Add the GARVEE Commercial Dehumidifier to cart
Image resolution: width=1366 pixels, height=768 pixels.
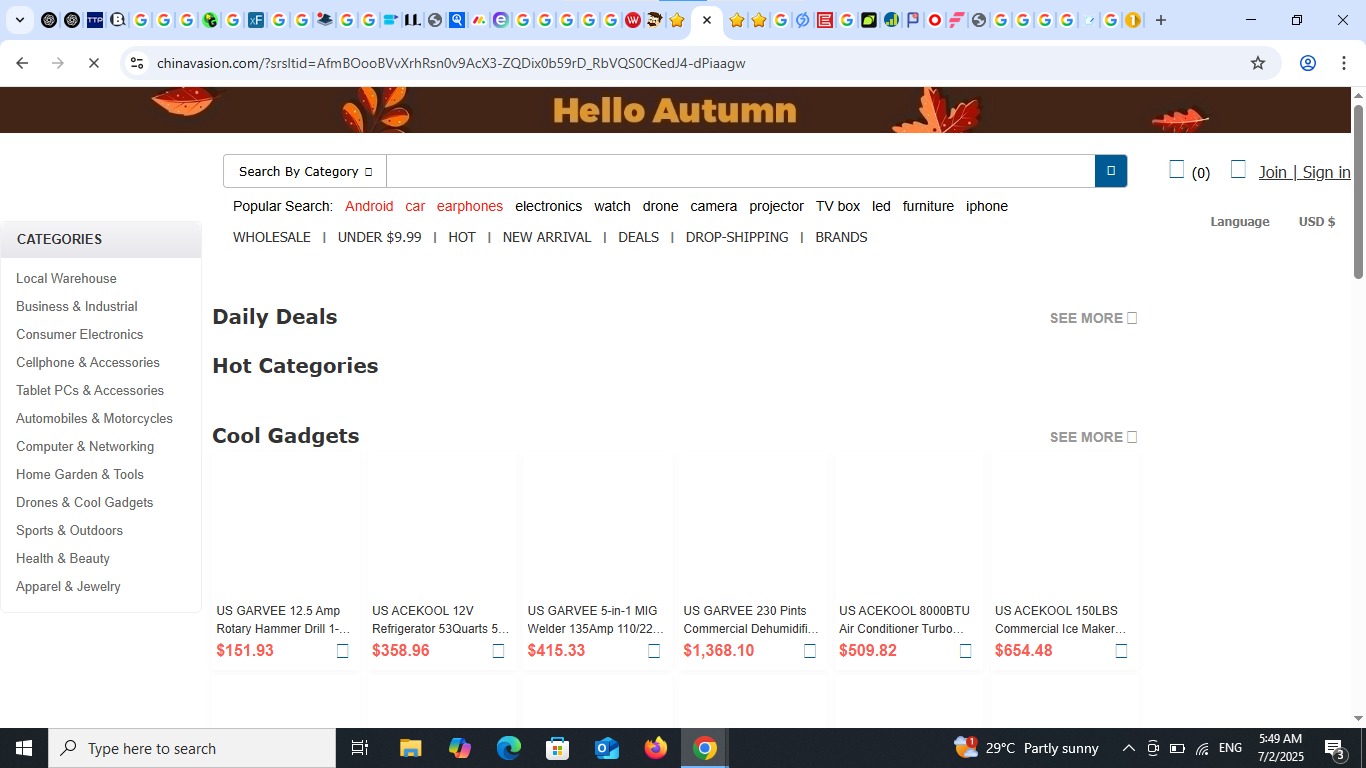[x=810, y=651]
